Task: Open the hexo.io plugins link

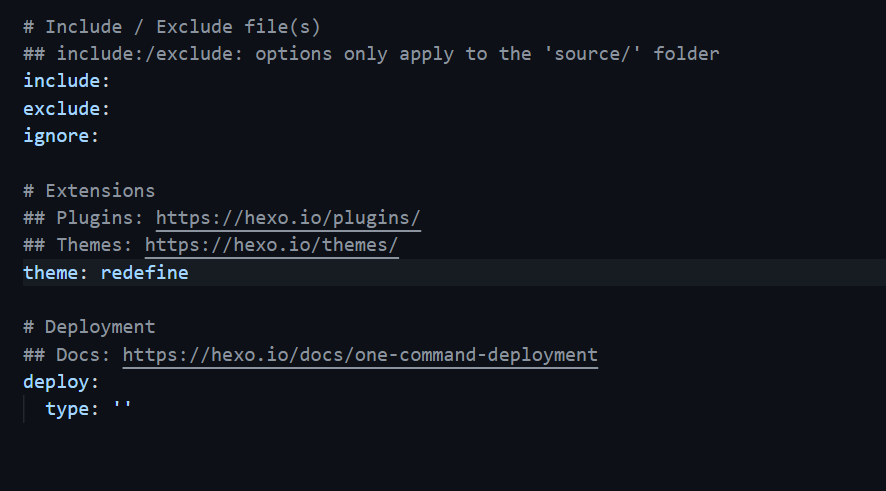Action: tap(288, 217)
